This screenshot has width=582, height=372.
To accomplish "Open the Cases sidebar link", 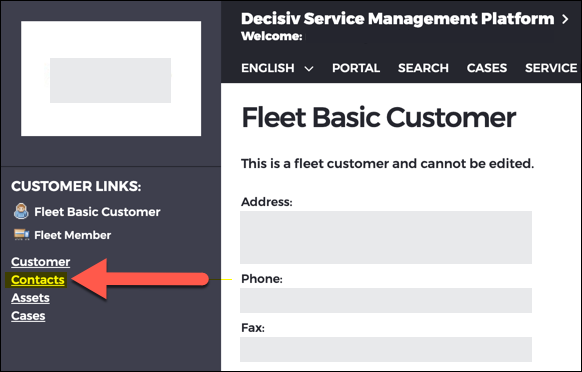I will (28, 316).
